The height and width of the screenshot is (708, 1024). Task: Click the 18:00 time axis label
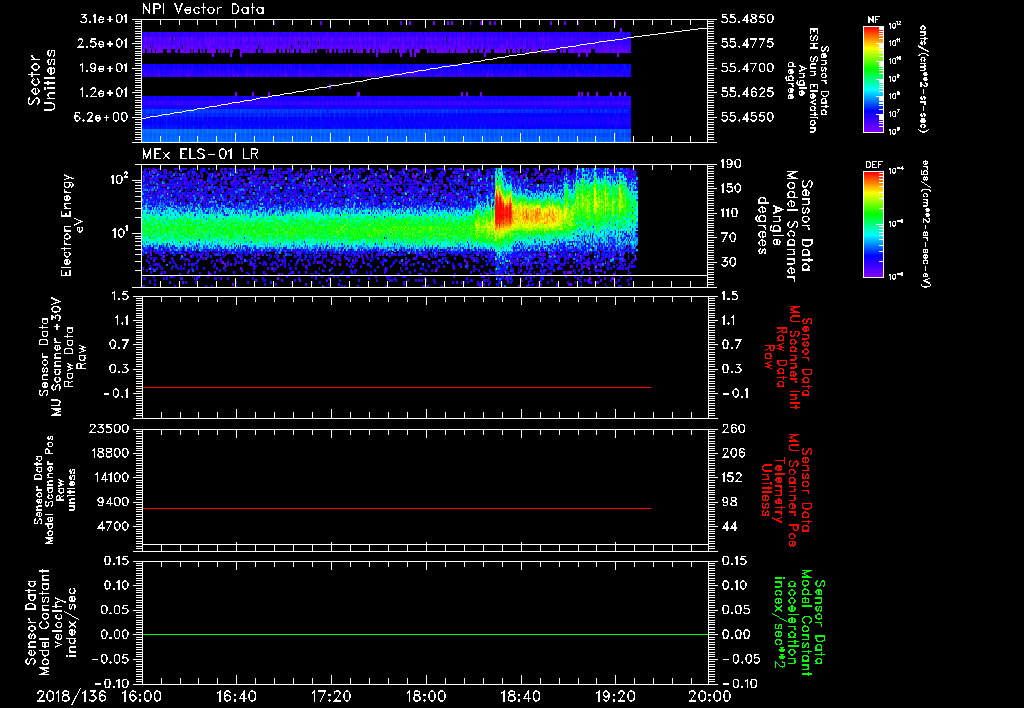pos(426,696)
